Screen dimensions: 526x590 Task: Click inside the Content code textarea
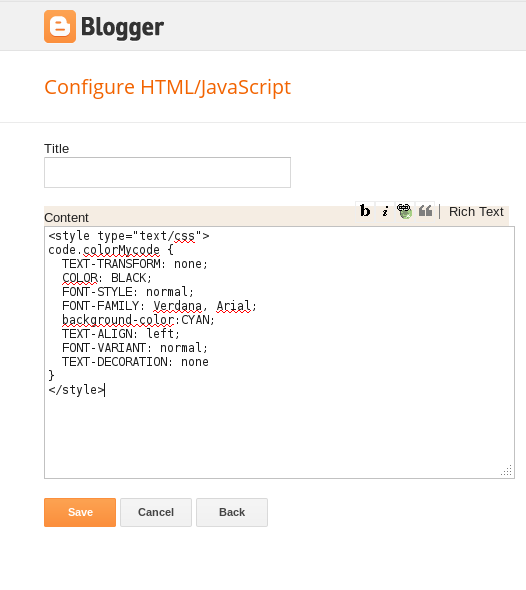[279, 353]
